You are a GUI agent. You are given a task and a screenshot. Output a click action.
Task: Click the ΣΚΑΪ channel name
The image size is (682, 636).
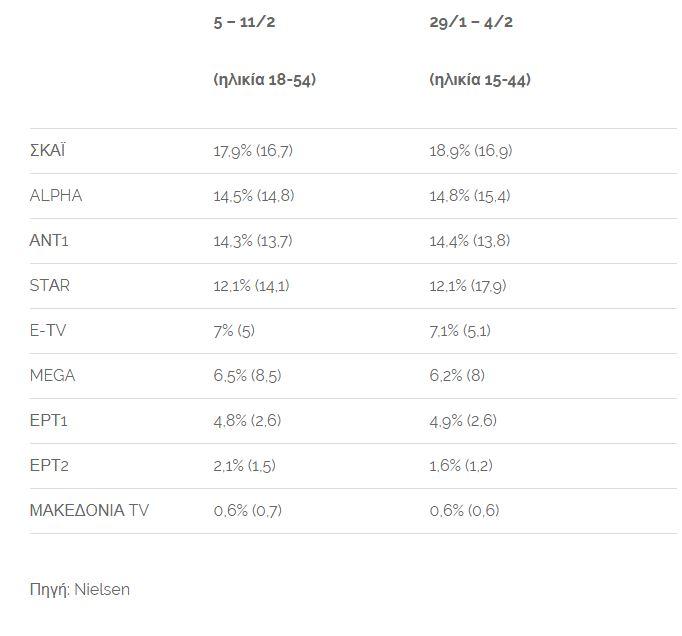pyautogui.click(x=48, y=151)
